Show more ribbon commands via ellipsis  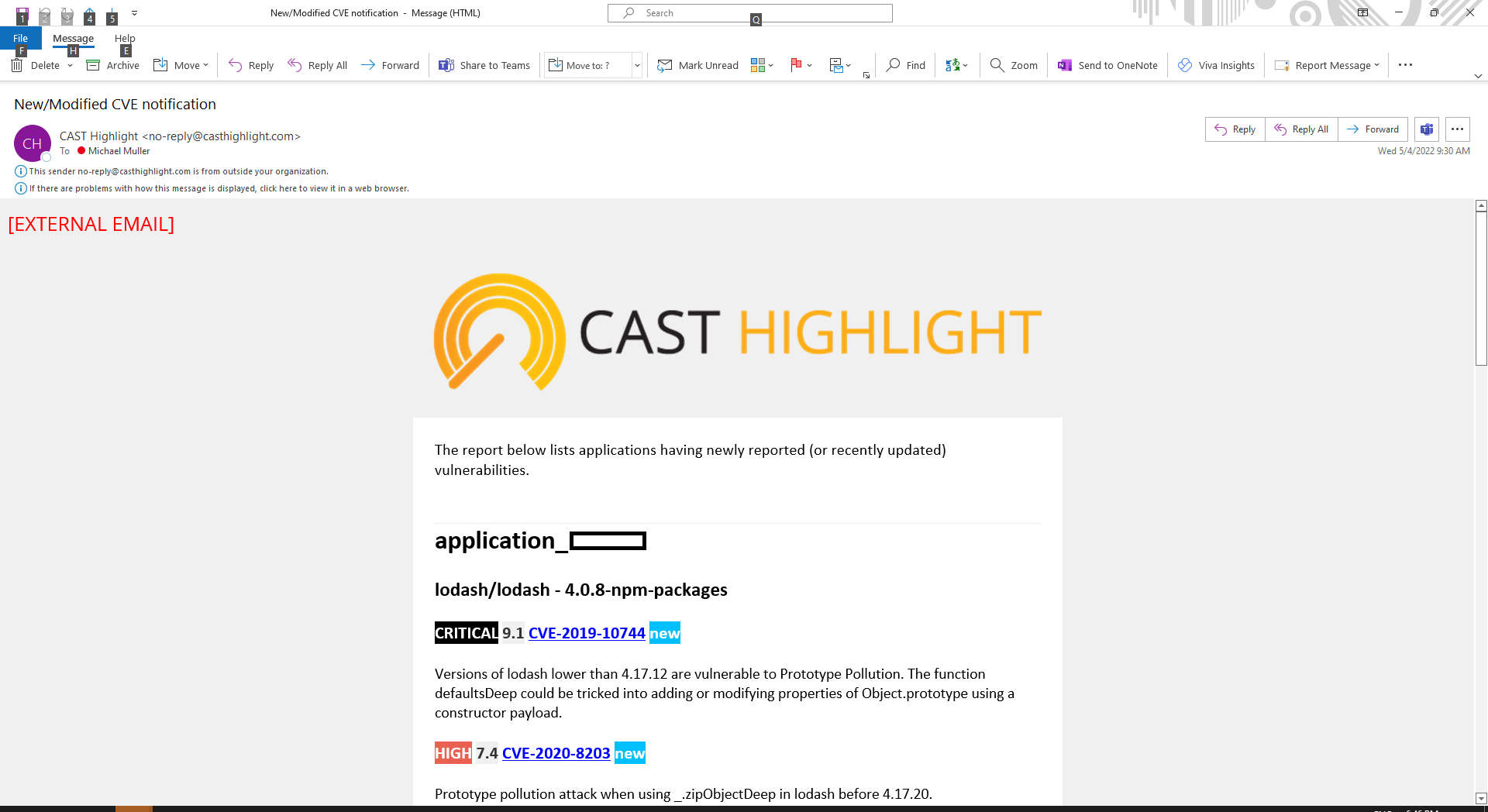pyautogui.click(x=1405, y=65)
